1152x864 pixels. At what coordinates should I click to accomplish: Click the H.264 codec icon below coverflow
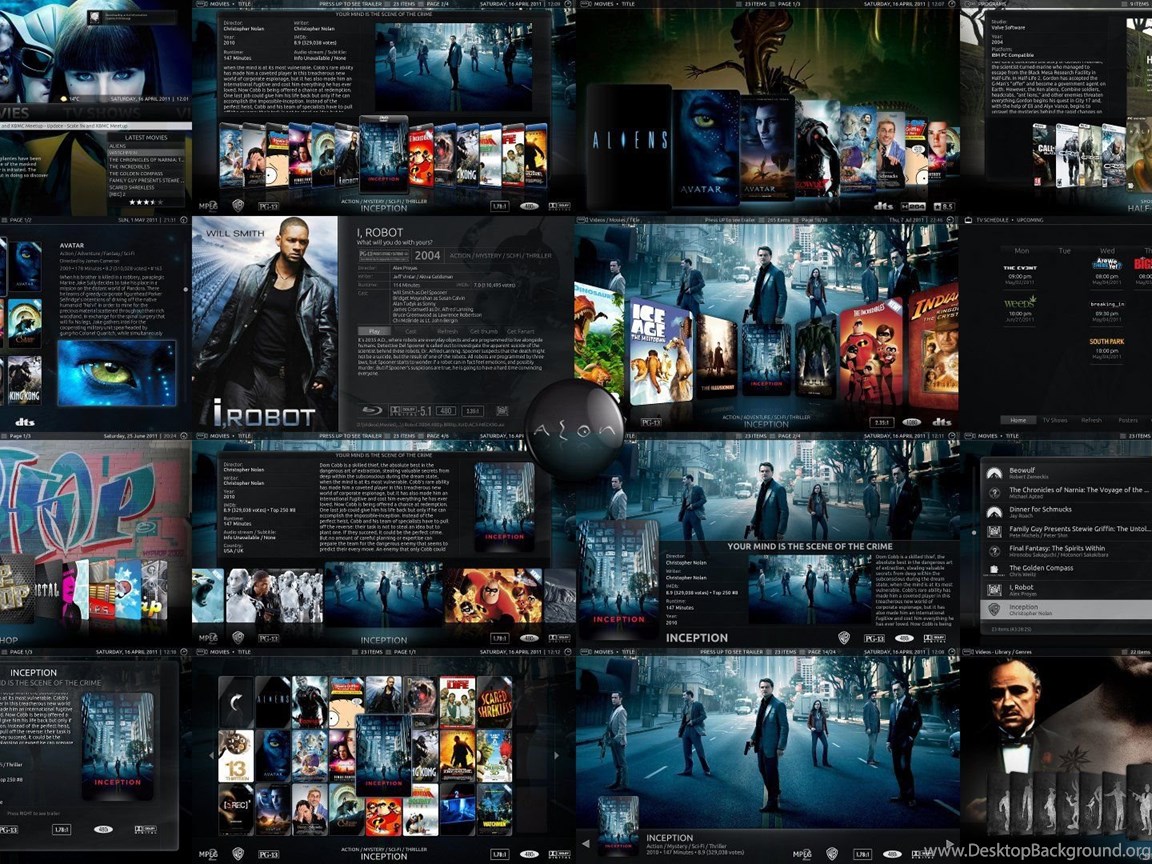[912, 206]
